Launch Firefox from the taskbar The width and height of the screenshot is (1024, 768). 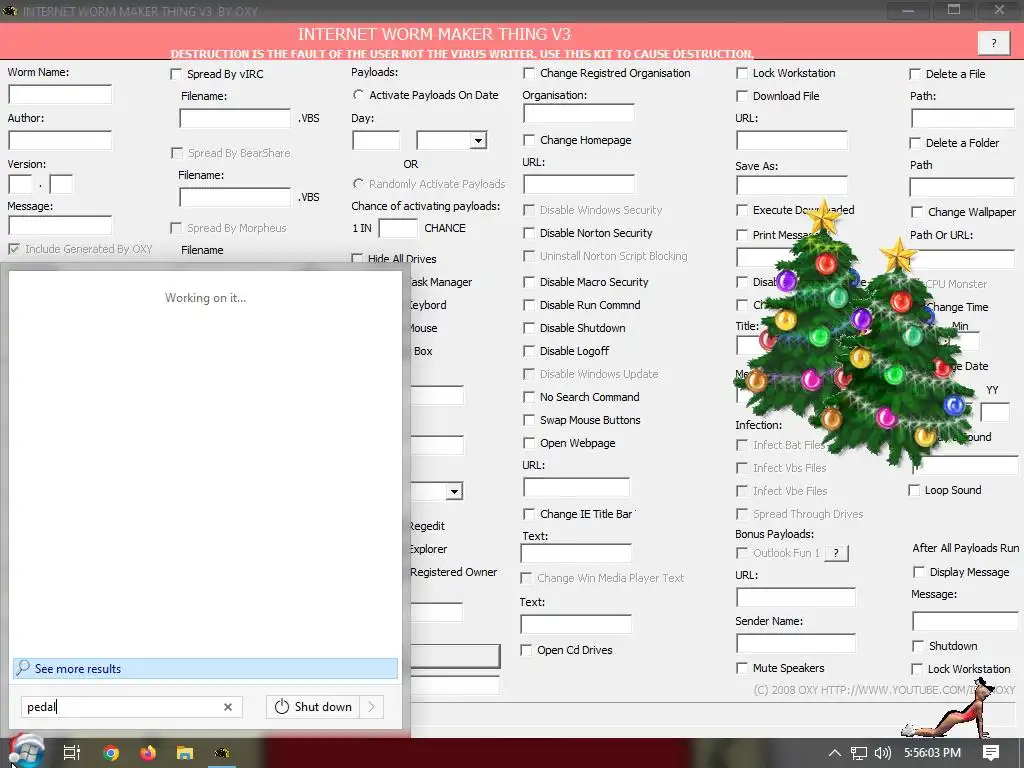(x=148, y=753)
